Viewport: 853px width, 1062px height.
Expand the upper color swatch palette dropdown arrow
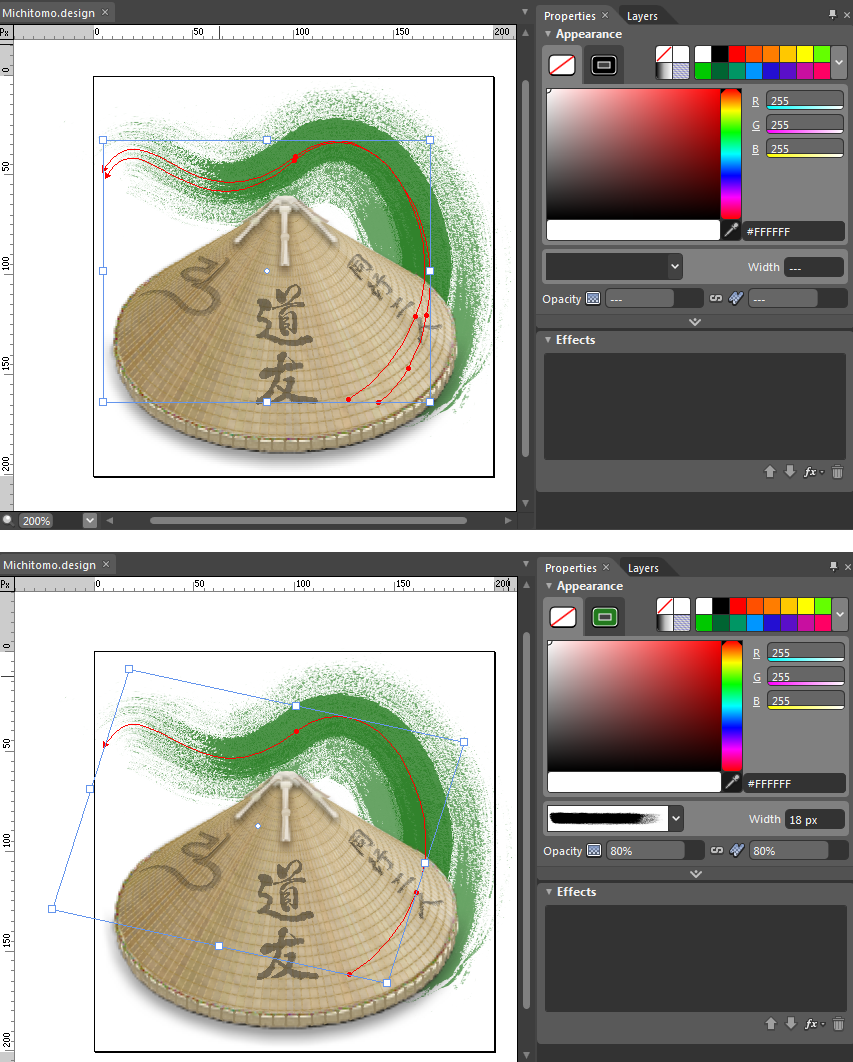pyautogui.click(x=839, y=62)
